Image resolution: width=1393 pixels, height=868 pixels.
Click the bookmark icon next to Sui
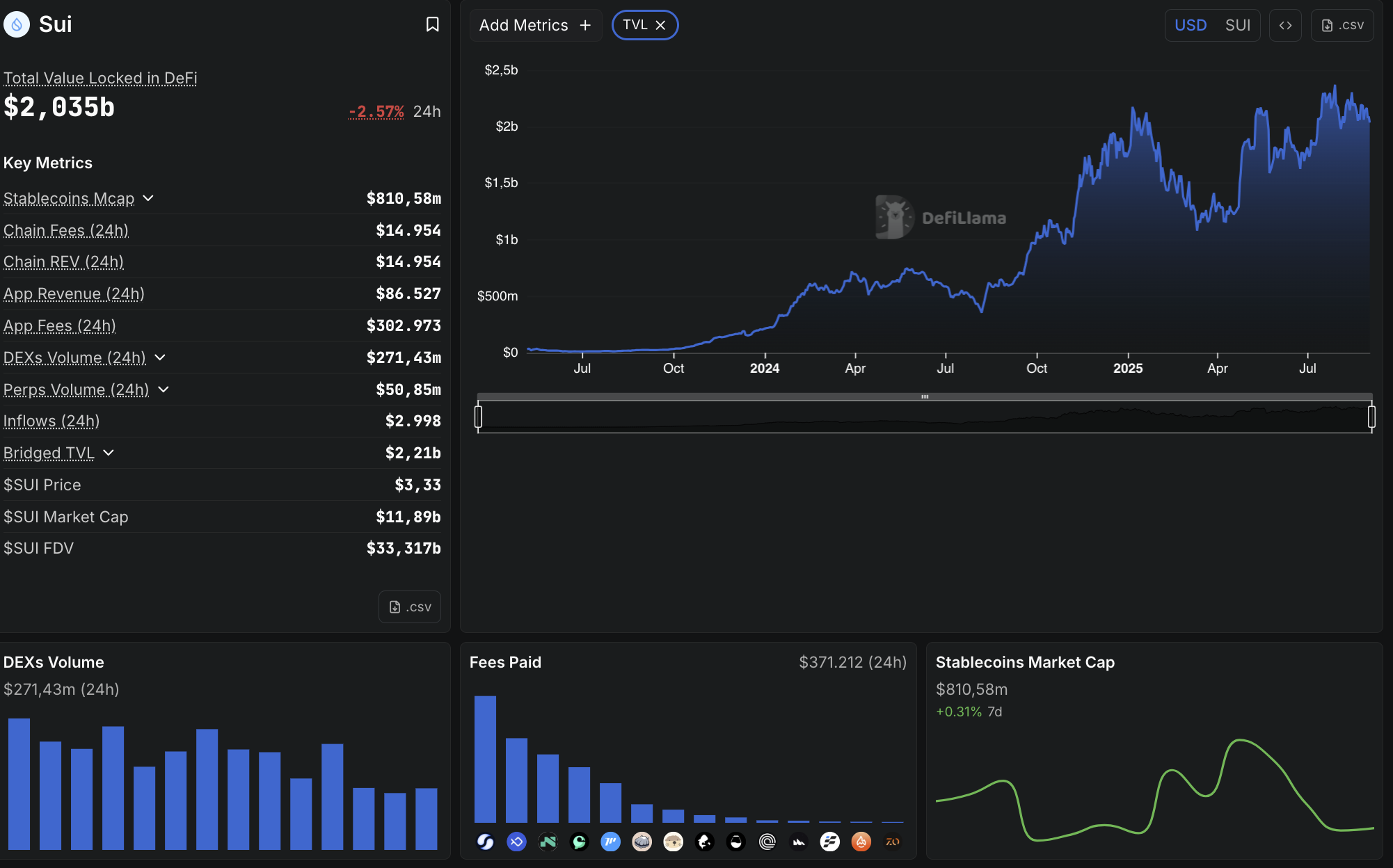(432, 25)
